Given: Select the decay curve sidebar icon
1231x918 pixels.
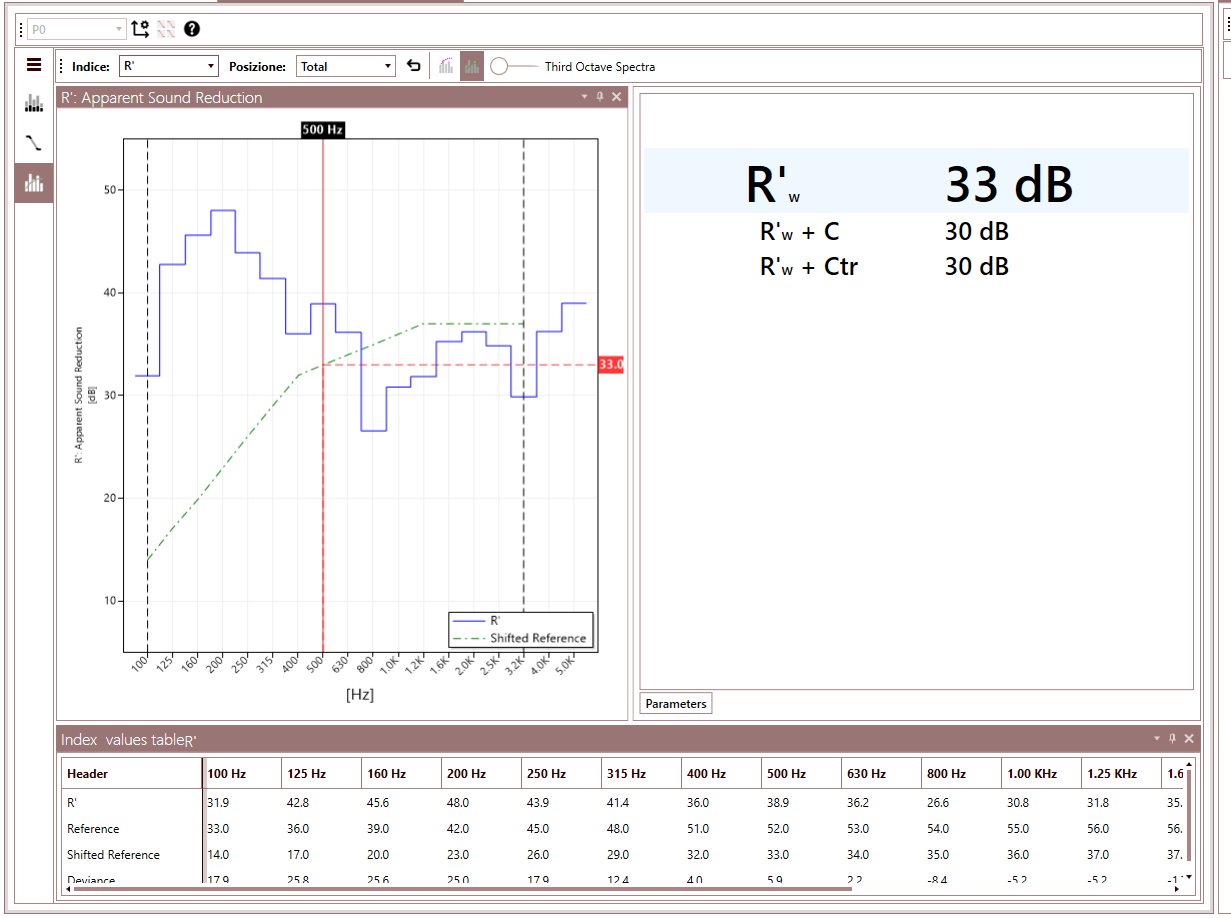Looking at the screenshot, I should tap(34, 143).
